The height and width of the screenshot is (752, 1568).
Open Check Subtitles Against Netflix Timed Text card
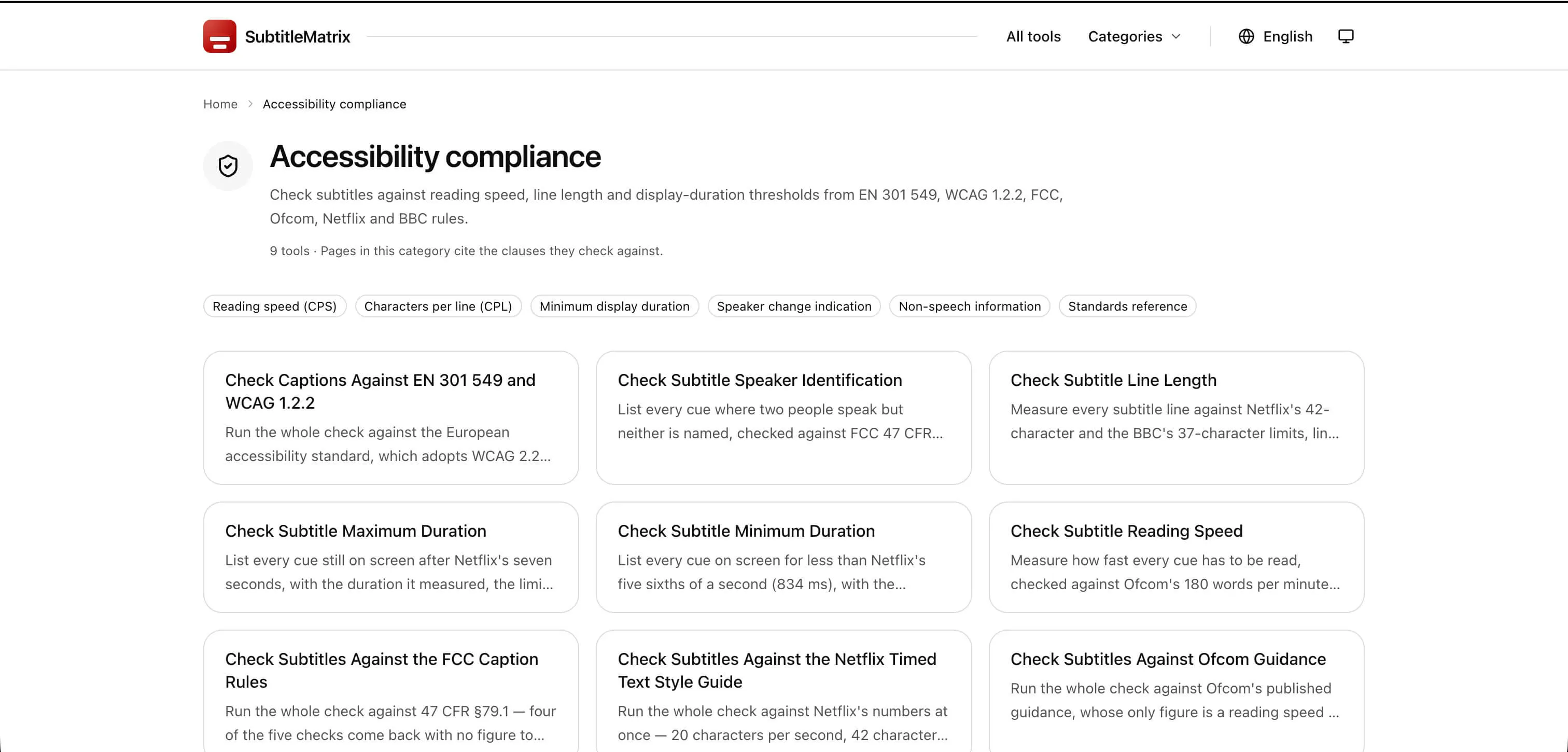click(x=783, y=691)
